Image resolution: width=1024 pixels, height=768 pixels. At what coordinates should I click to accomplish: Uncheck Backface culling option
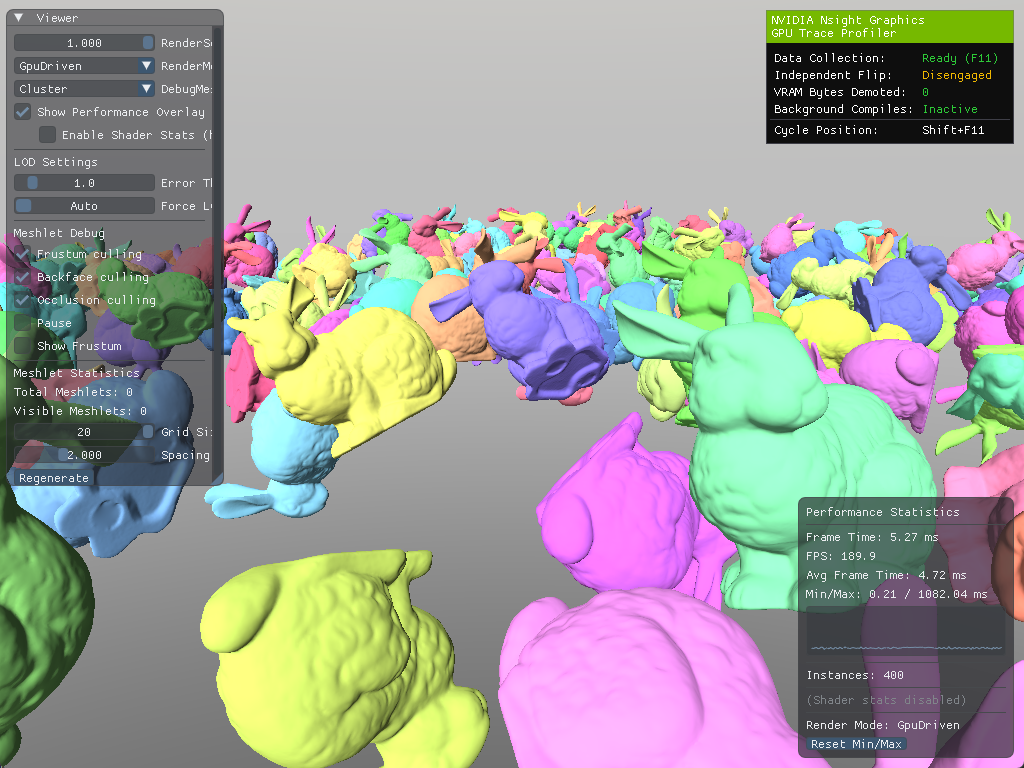[23, 277]
